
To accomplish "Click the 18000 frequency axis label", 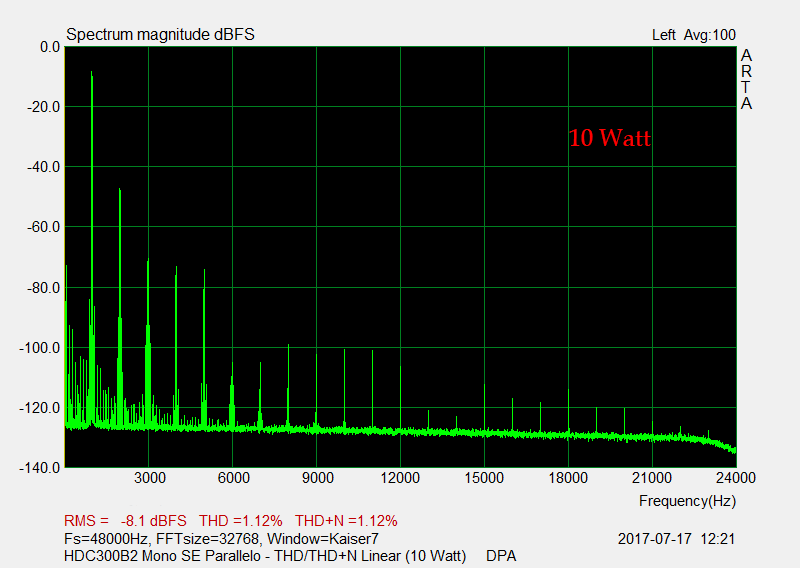I will click(x=568, y=478).
